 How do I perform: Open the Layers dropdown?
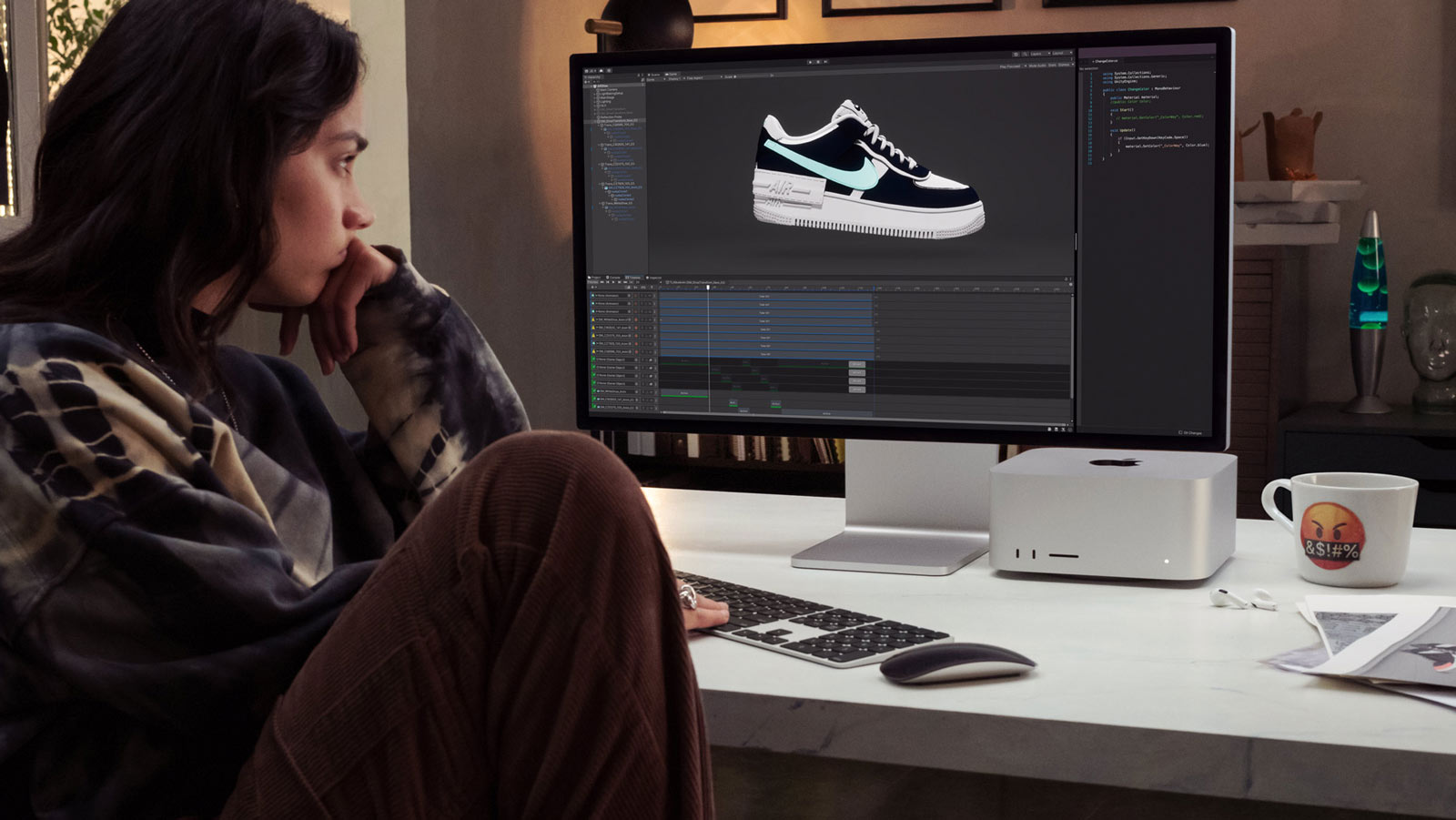click(1040, 54)
